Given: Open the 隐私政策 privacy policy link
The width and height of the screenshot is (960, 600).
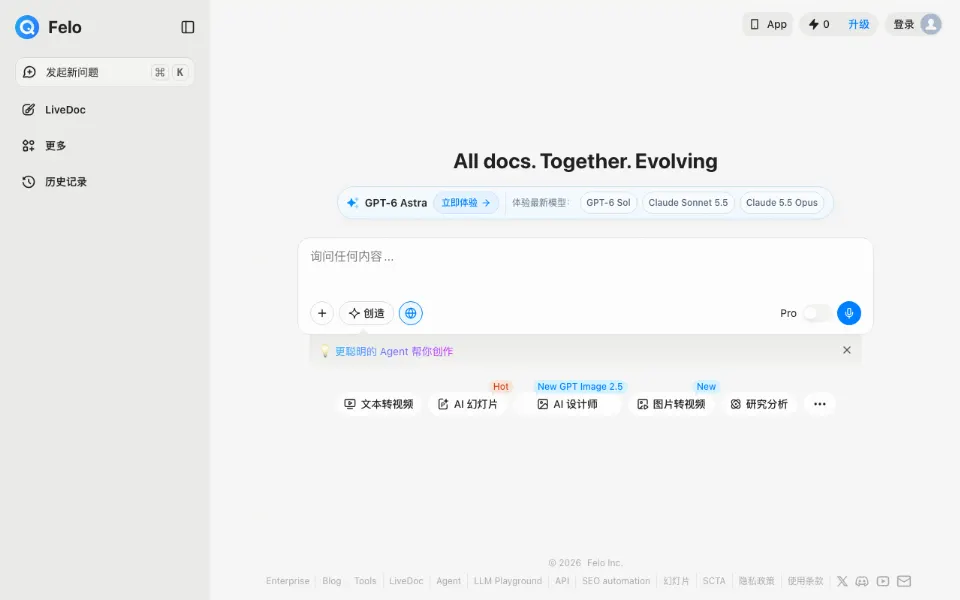Looking at the screenshot, I should pos(756,581).
